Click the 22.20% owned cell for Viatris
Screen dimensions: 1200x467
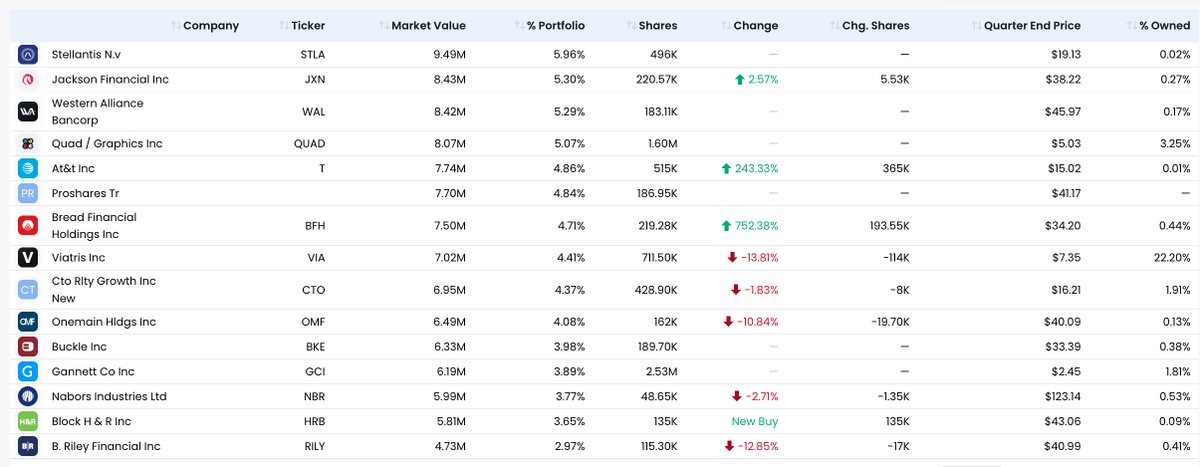point(1171,258)
